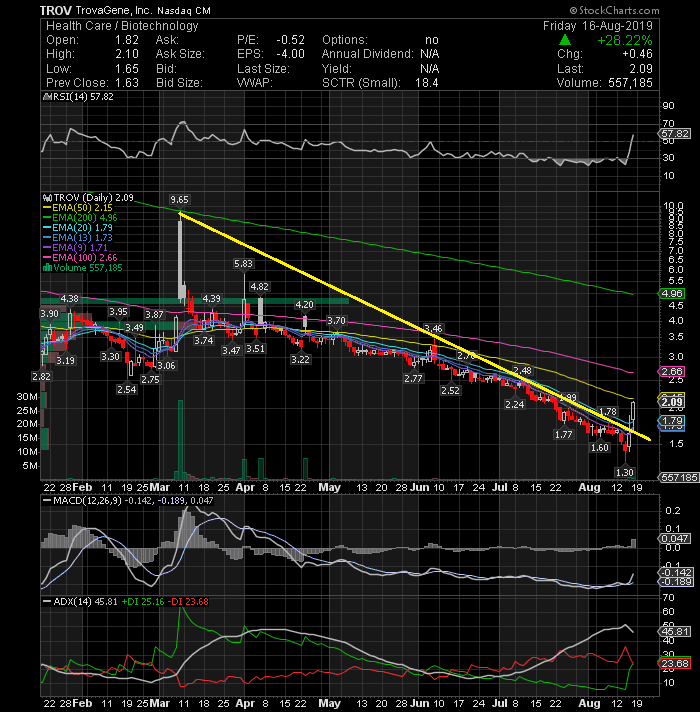Click the 45.81 ADX axis tag
The image size is (700, 712).
(675, 632)
